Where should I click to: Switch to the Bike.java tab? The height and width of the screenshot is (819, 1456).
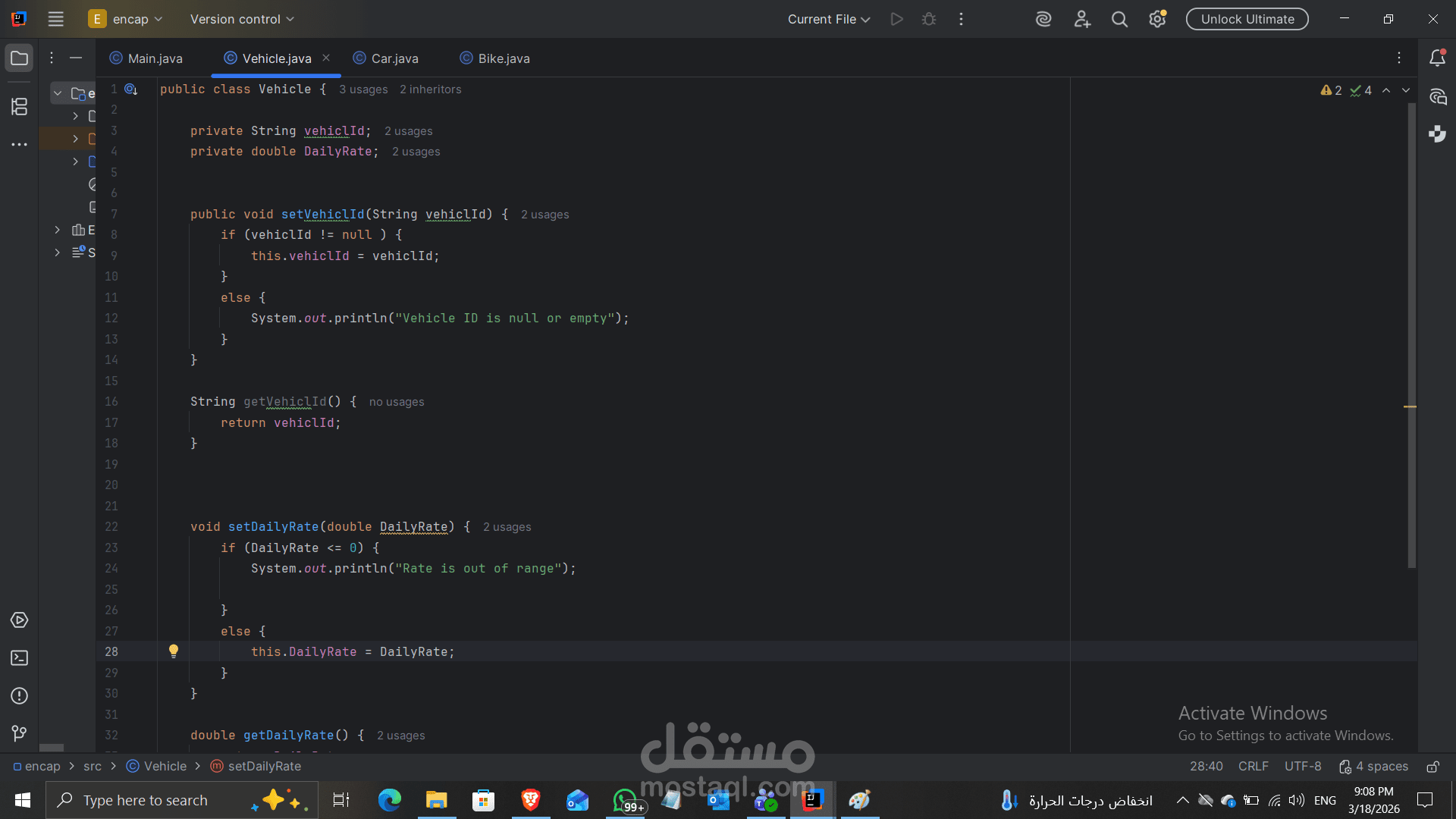click(495, 58)
